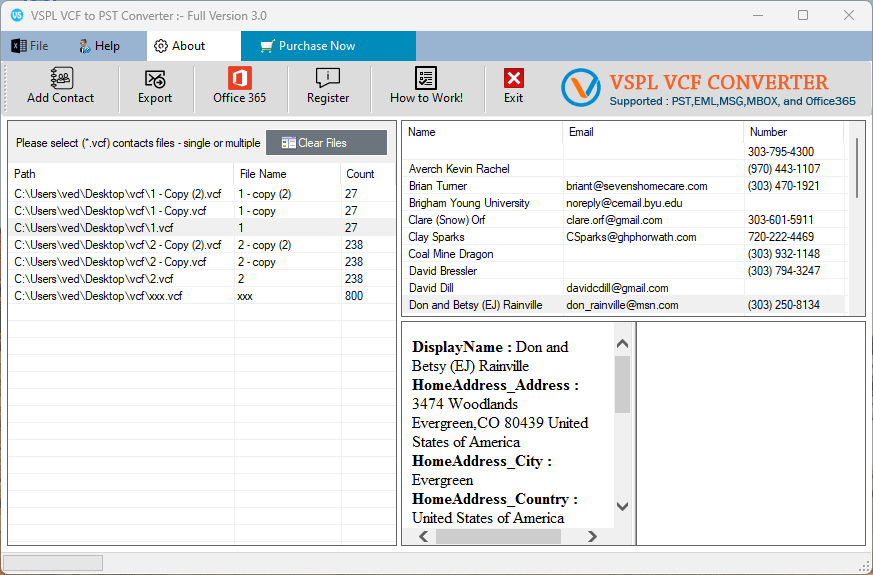The width and height of the screenshot is (873, 575).
Task: Select the 1 - Copy (2).vcf file row
Action: click(202, 194)
